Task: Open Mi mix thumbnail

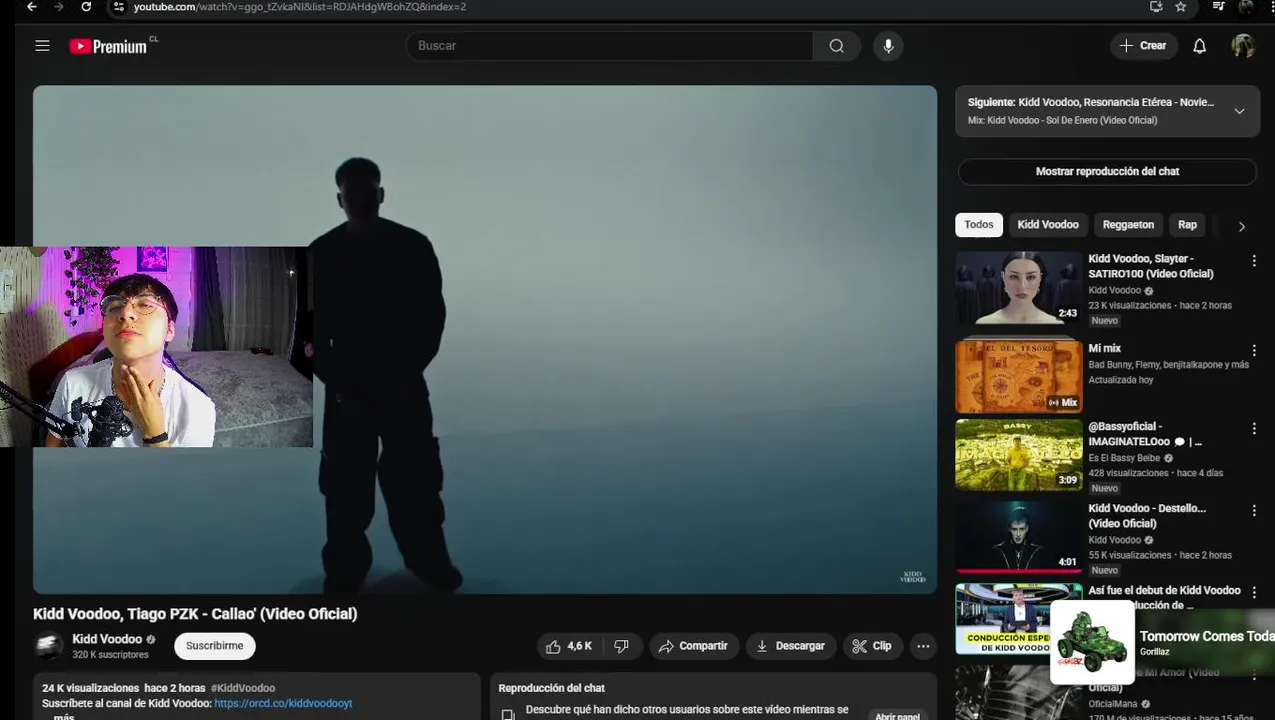Action: click(x=1018, y=377)
